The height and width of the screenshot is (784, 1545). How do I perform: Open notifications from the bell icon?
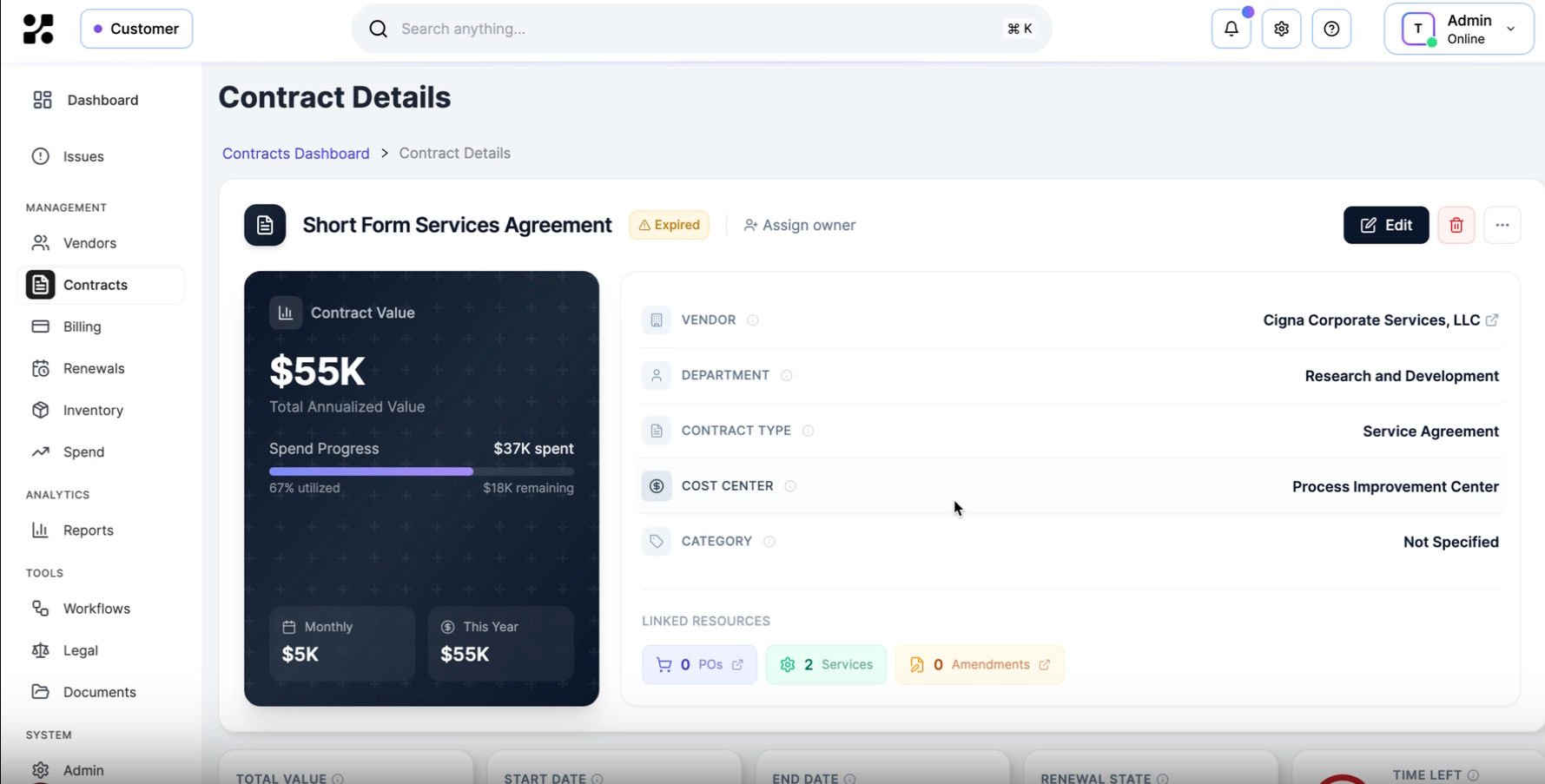tap(1231, 29)
